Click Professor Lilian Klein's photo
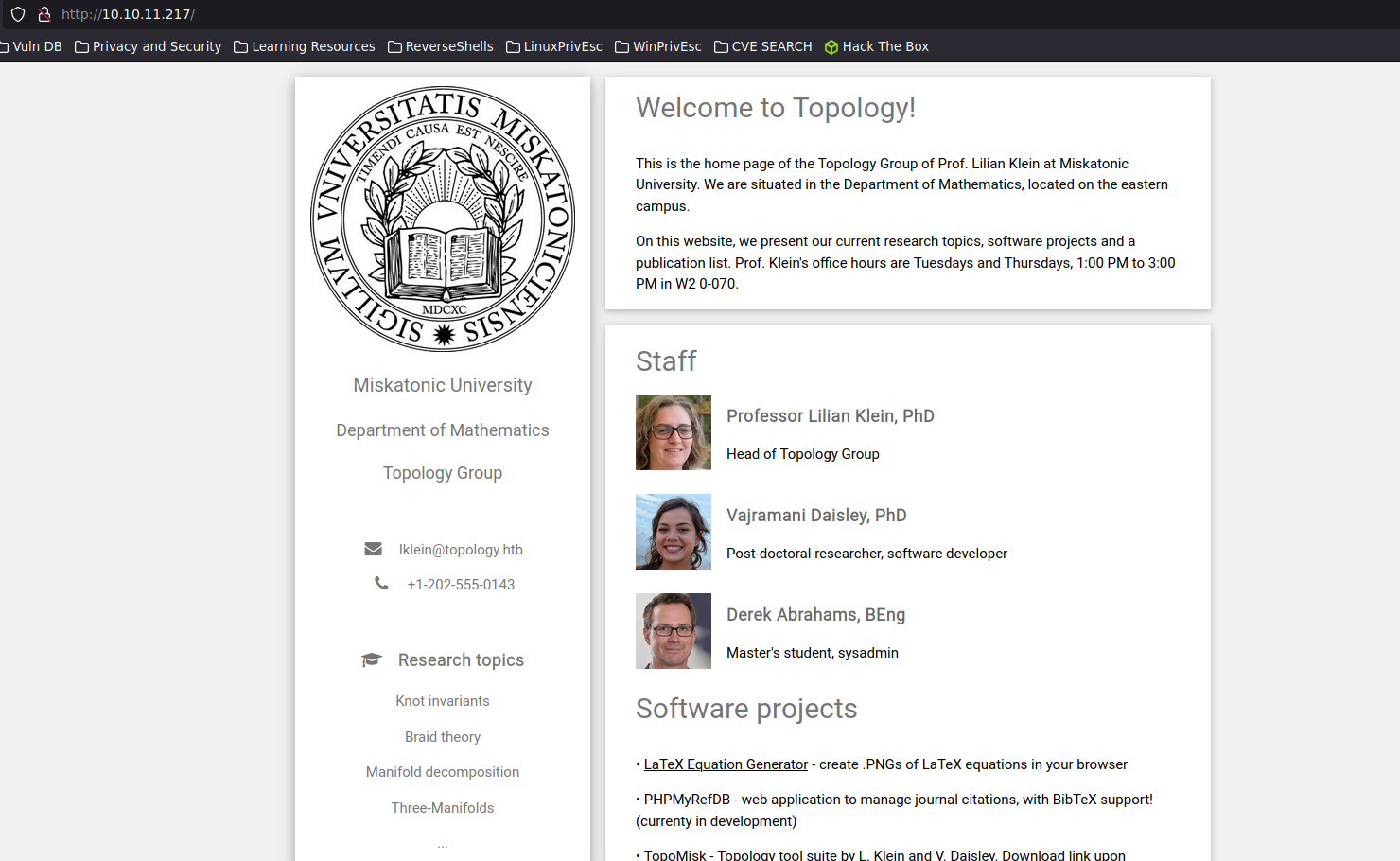The height and width of the screenshot is (861, 1400). (x=674, y=432)
